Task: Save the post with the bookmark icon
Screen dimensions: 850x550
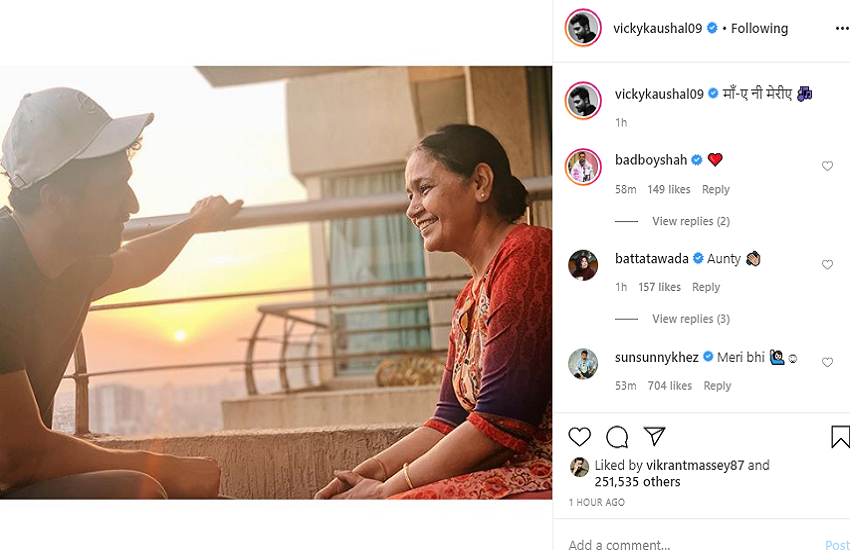Action: click(840, 437)
